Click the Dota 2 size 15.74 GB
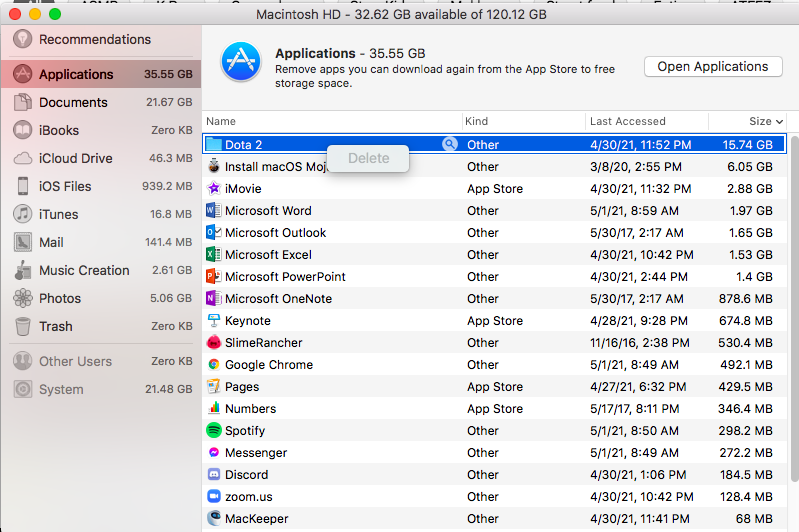The height and width of the screenshot is (532, 799). click(x=748, y=145)
